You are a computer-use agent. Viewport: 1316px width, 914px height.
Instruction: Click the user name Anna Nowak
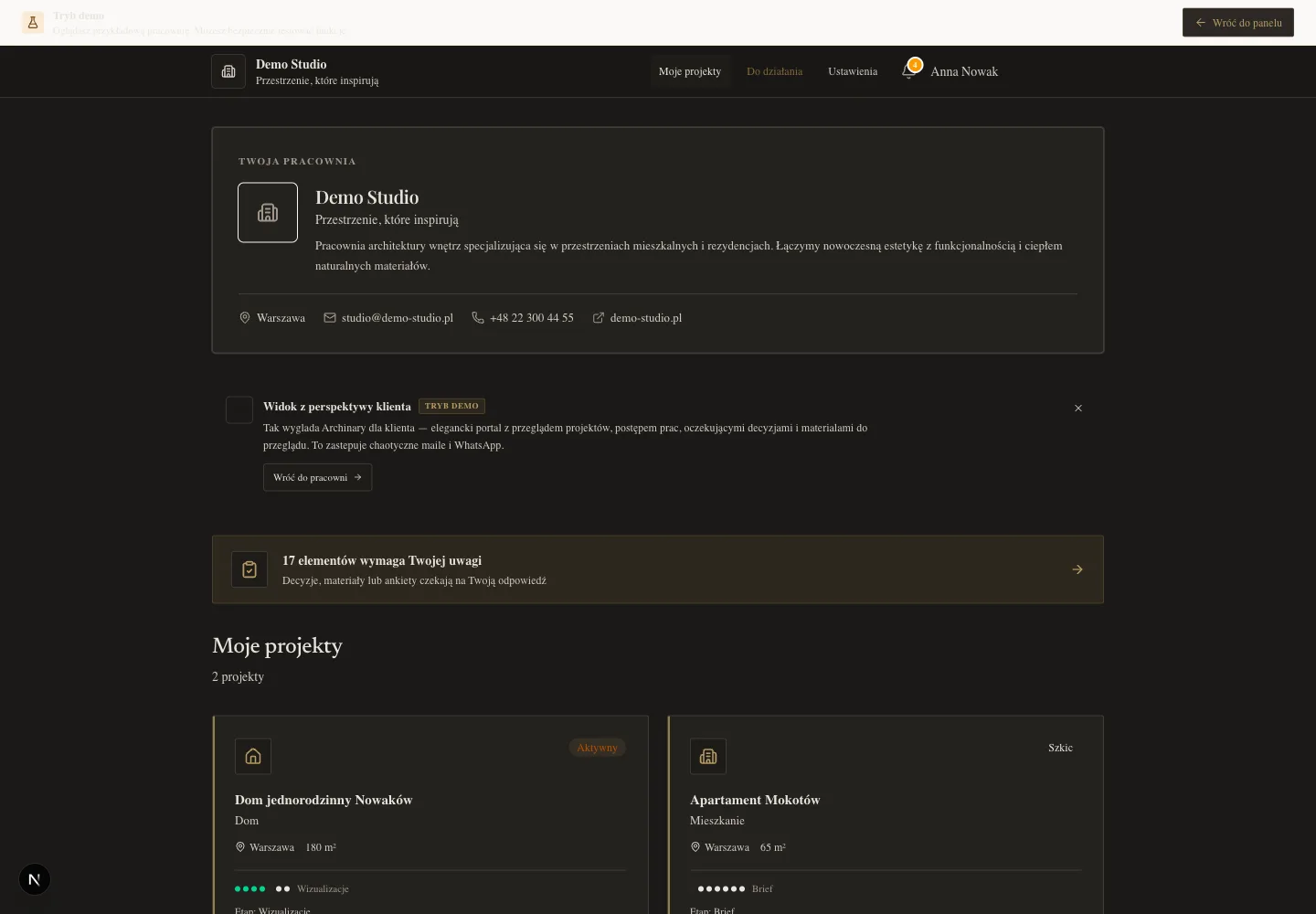coord(964,71)
